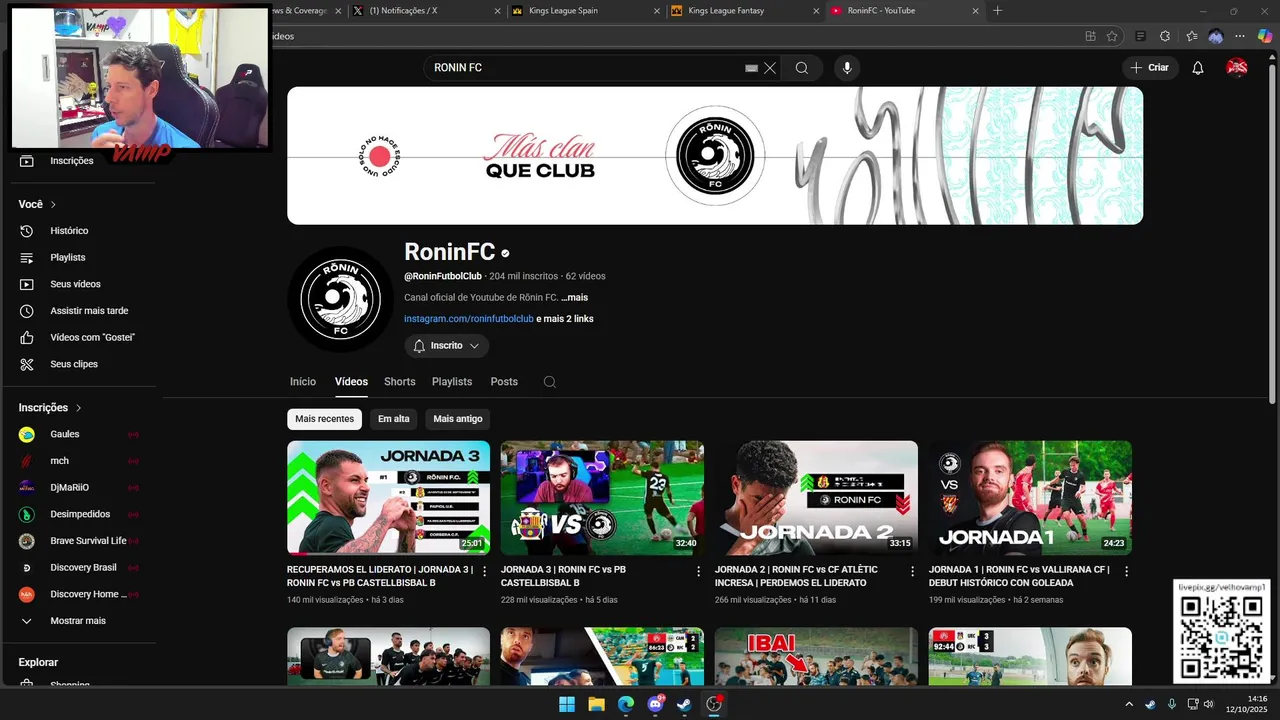The image size is (1280, 720).
Task: Open options for JORNADA 2 Atlètic Incresa video
Action: click(913, 571)
